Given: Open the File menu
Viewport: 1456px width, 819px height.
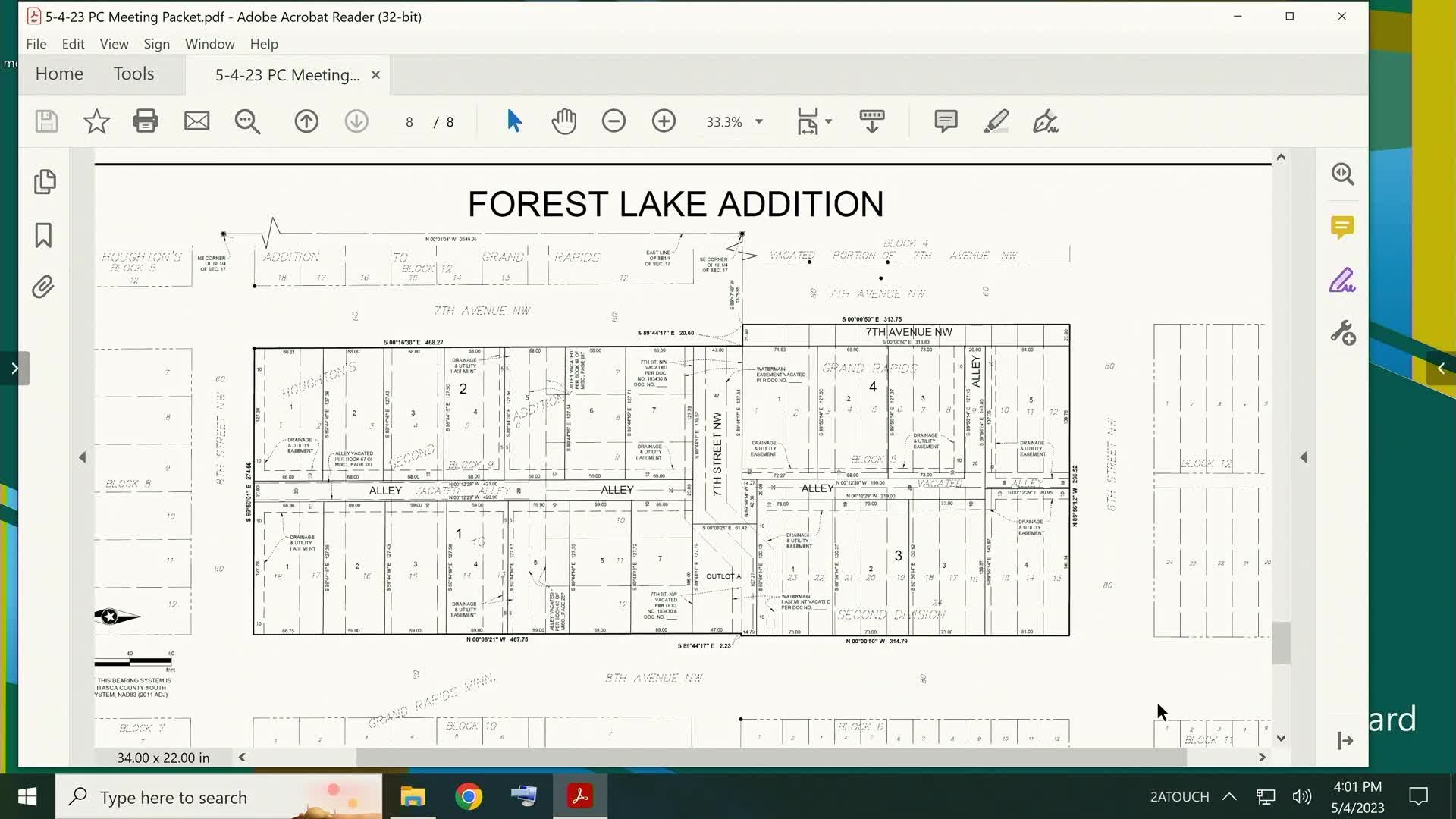Looking at the screenshot, I should [x=36, y=44].
